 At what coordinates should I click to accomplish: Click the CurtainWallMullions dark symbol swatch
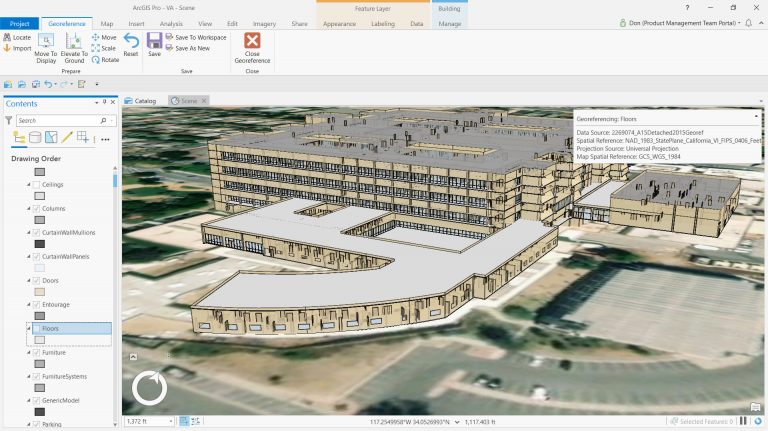(x=40, y=244)
